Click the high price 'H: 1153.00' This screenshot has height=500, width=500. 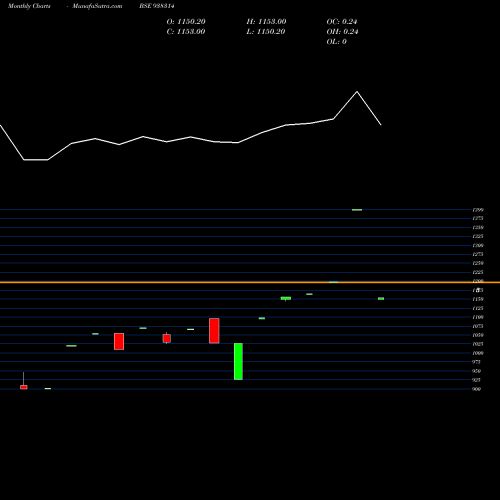point(266,22)
